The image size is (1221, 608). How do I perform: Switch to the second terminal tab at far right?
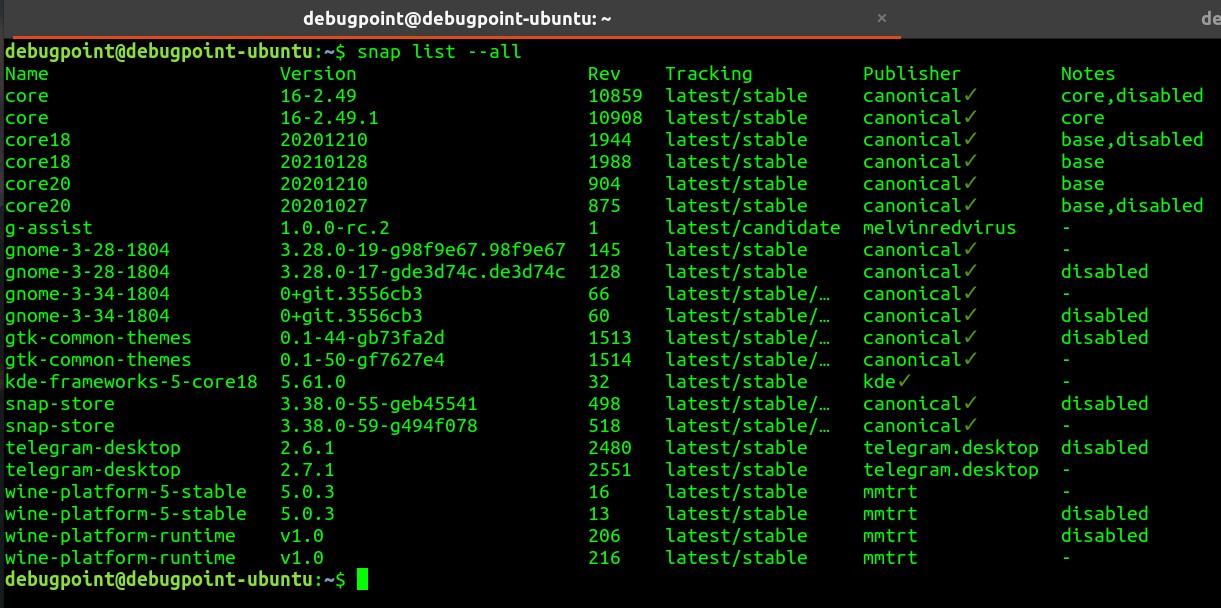[x=1209, y=19]
